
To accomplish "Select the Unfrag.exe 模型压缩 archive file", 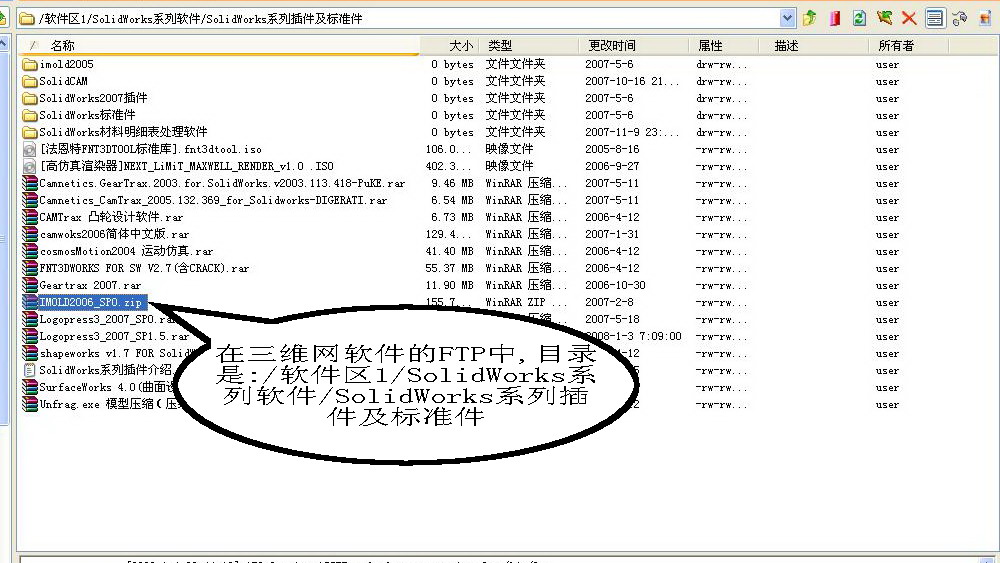I will (x=108, y=404).
